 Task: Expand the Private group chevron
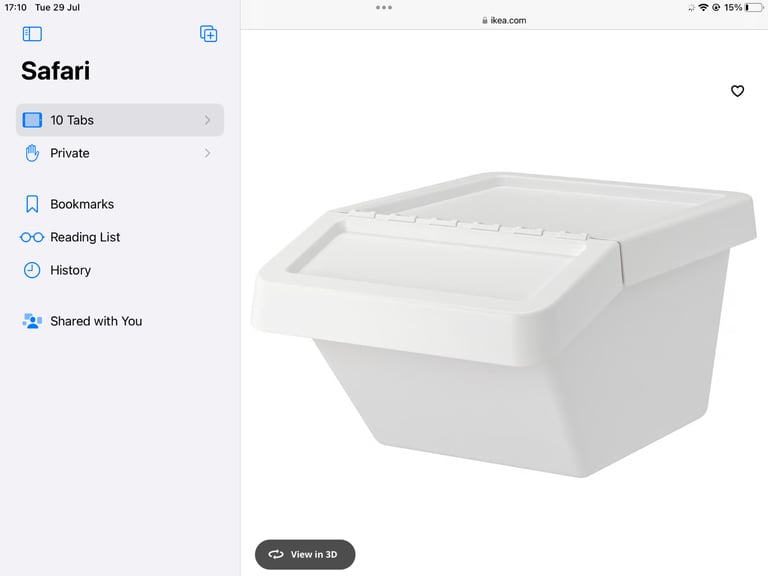tap(208, 153)
